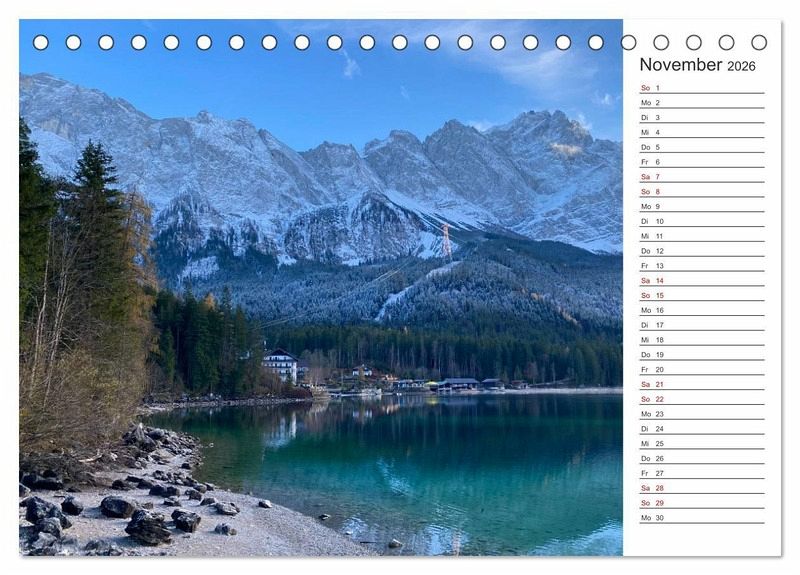Image resolution: width=800 pixels, height=575 pixels.
Task: Pick the red Sunday 8 entry
Action: 701,192
